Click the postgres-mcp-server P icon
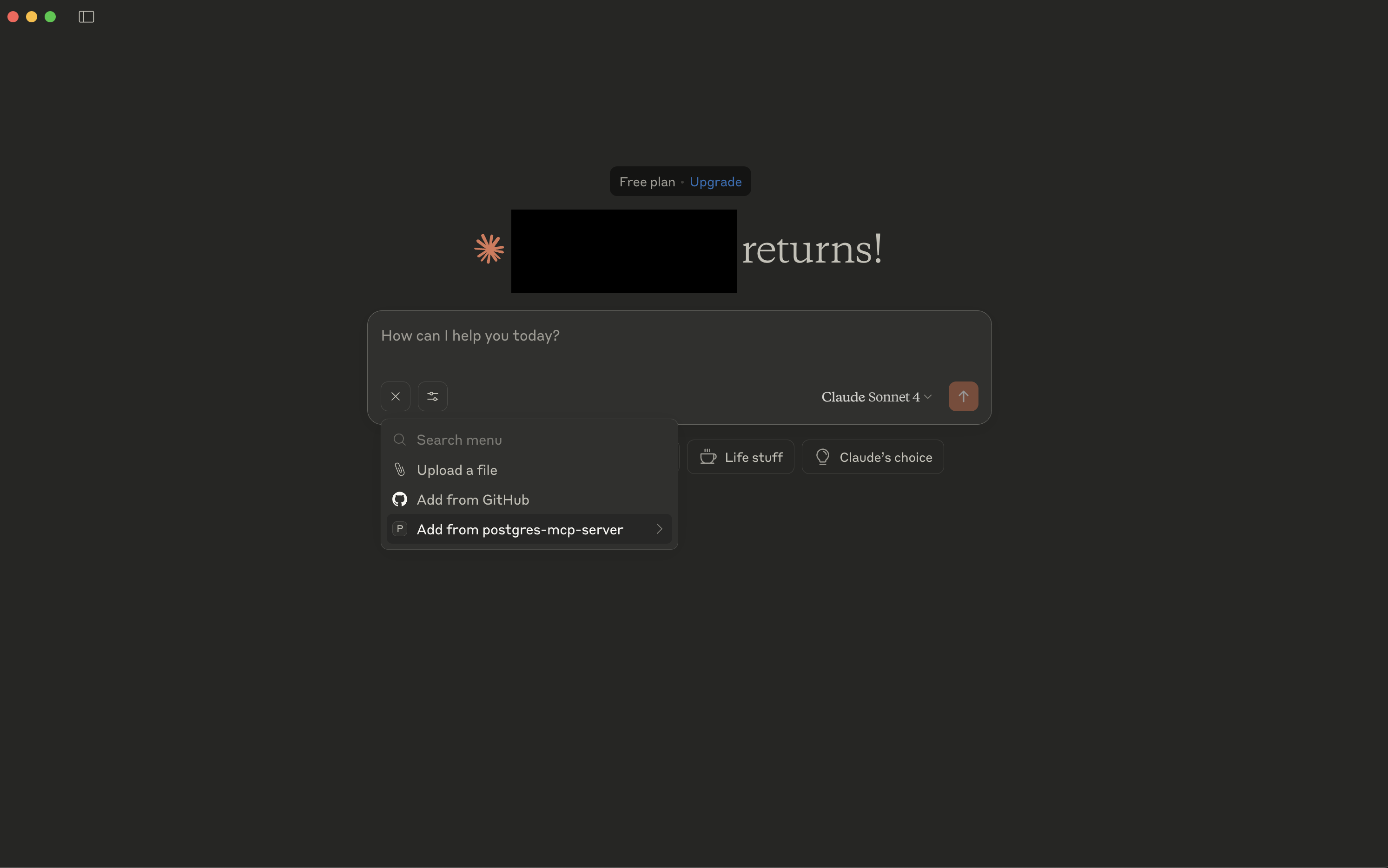Viewport: 1388px width, 868px height. (x=400, y=529)
